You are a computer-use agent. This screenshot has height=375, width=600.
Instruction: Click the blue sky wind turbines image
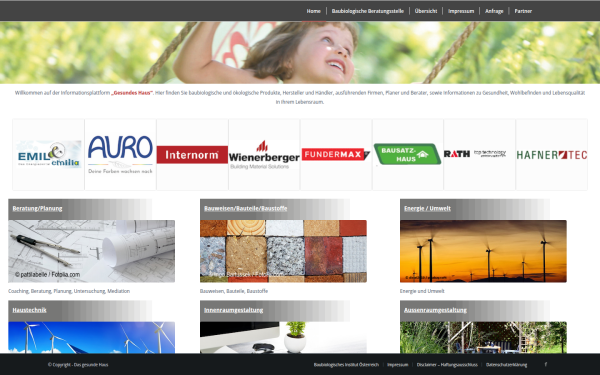pyautogui.click(x=91, y=338)
